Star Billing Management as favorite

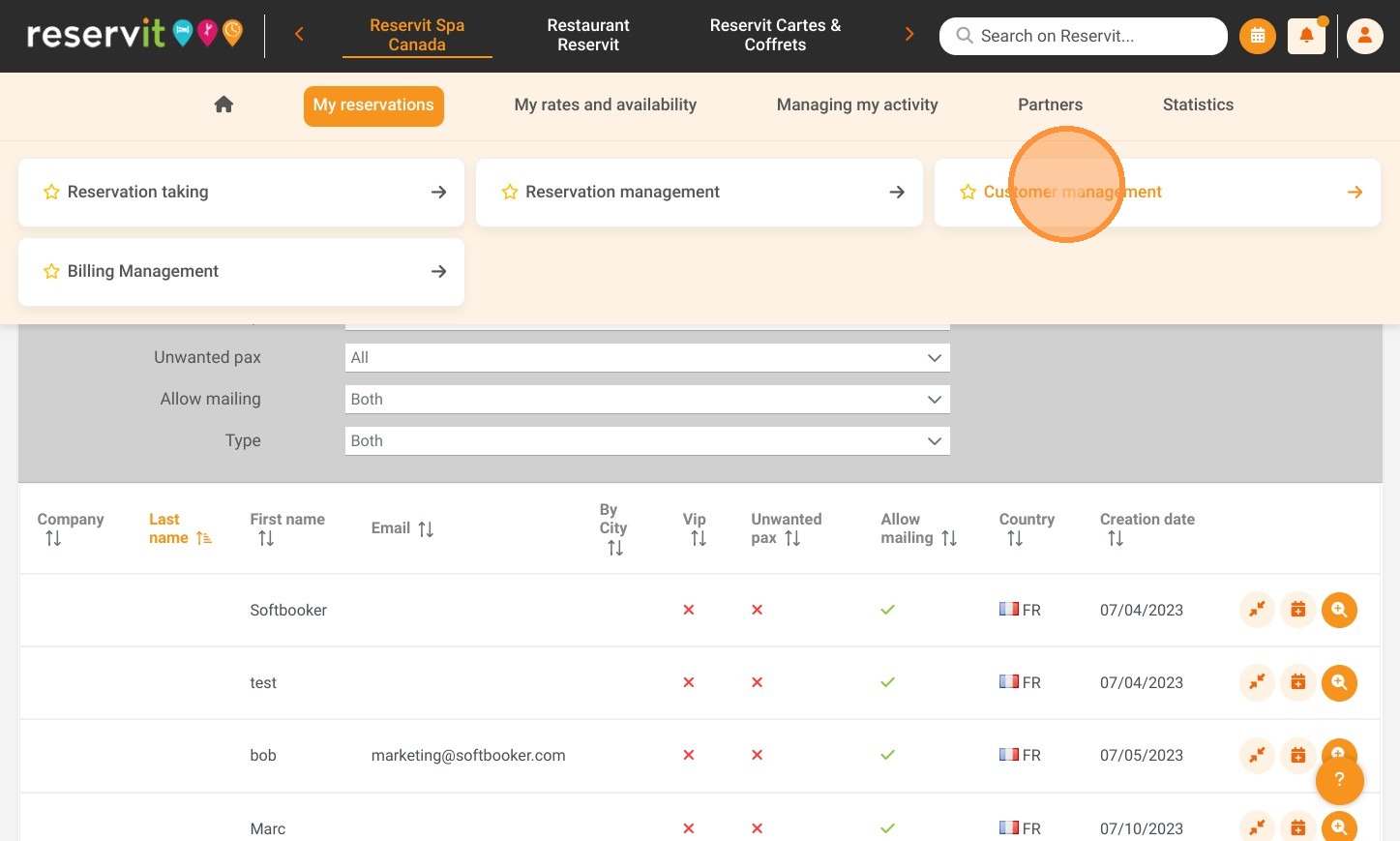51,271
